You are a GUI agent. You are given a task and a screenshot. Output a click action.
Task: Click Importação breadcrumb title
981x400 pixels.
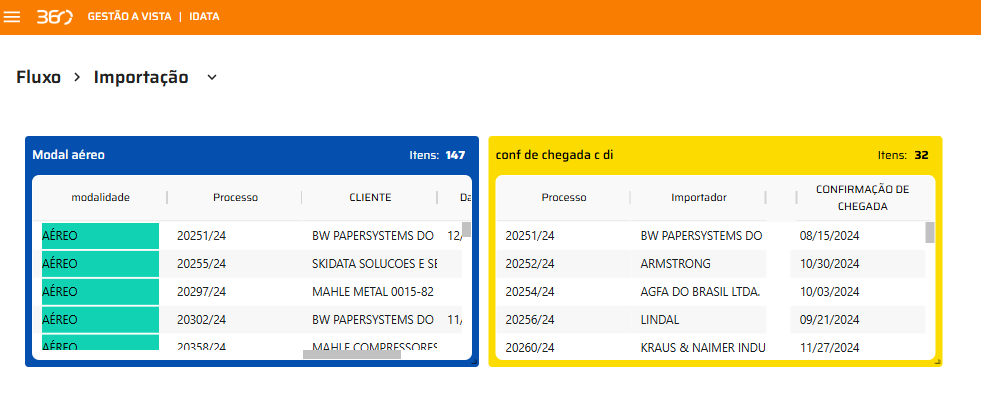(x=141, y=78)
